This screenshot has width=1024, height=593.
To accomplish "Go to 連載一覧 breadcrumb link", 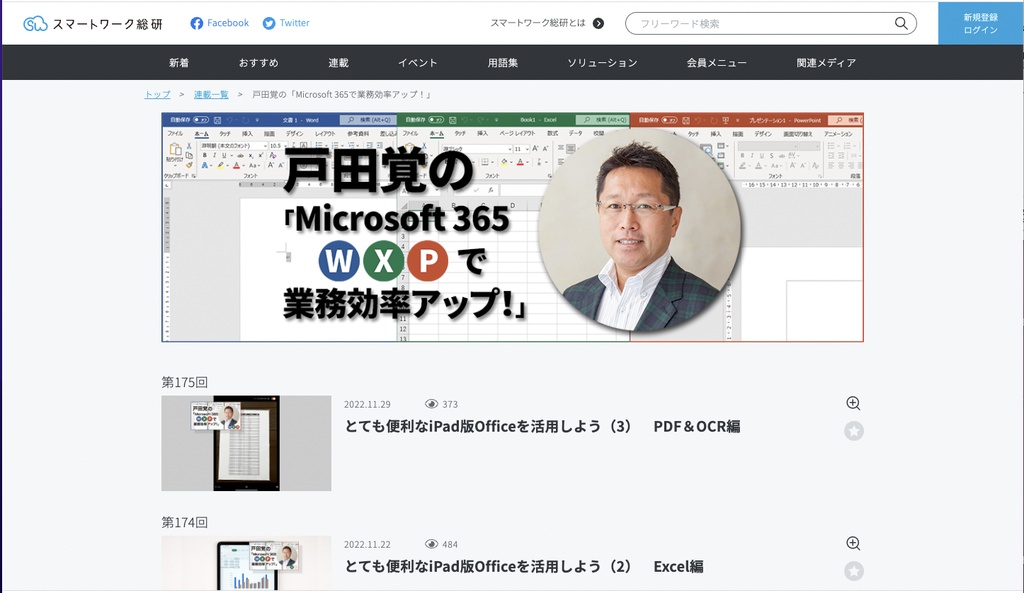I will tap(211, 95).
